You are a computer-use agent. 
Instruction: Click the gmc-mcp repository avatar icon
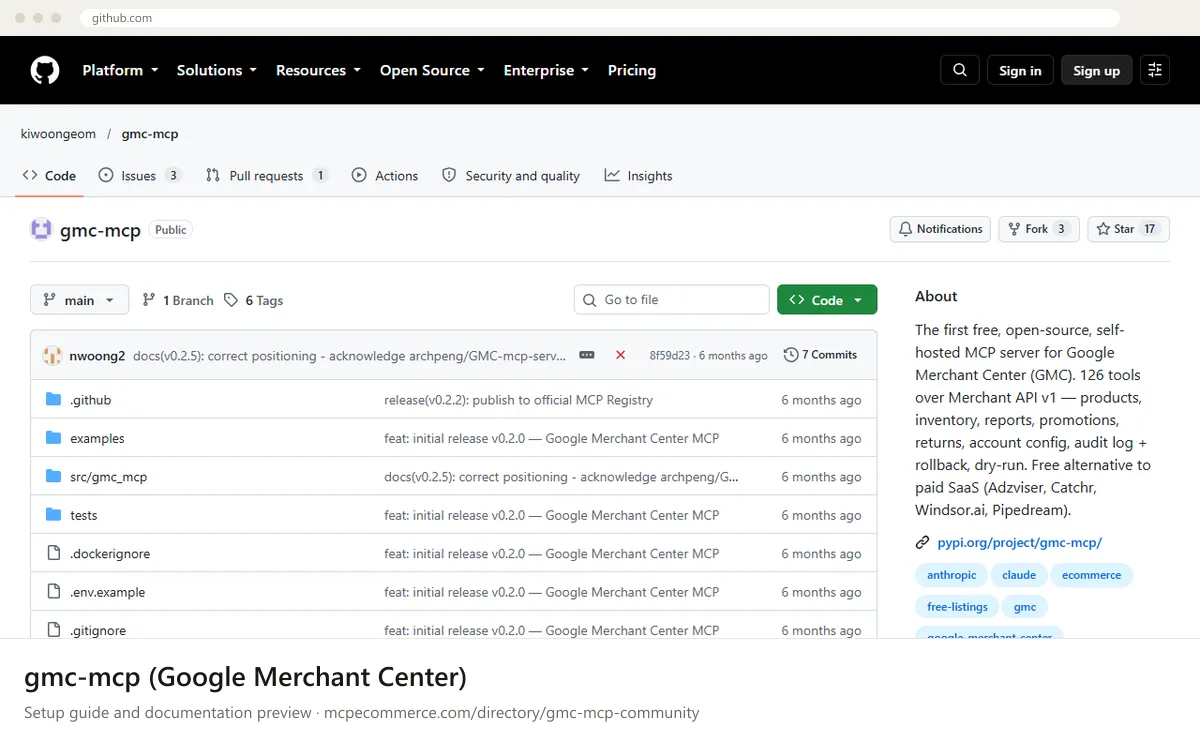tap(41, 229)
